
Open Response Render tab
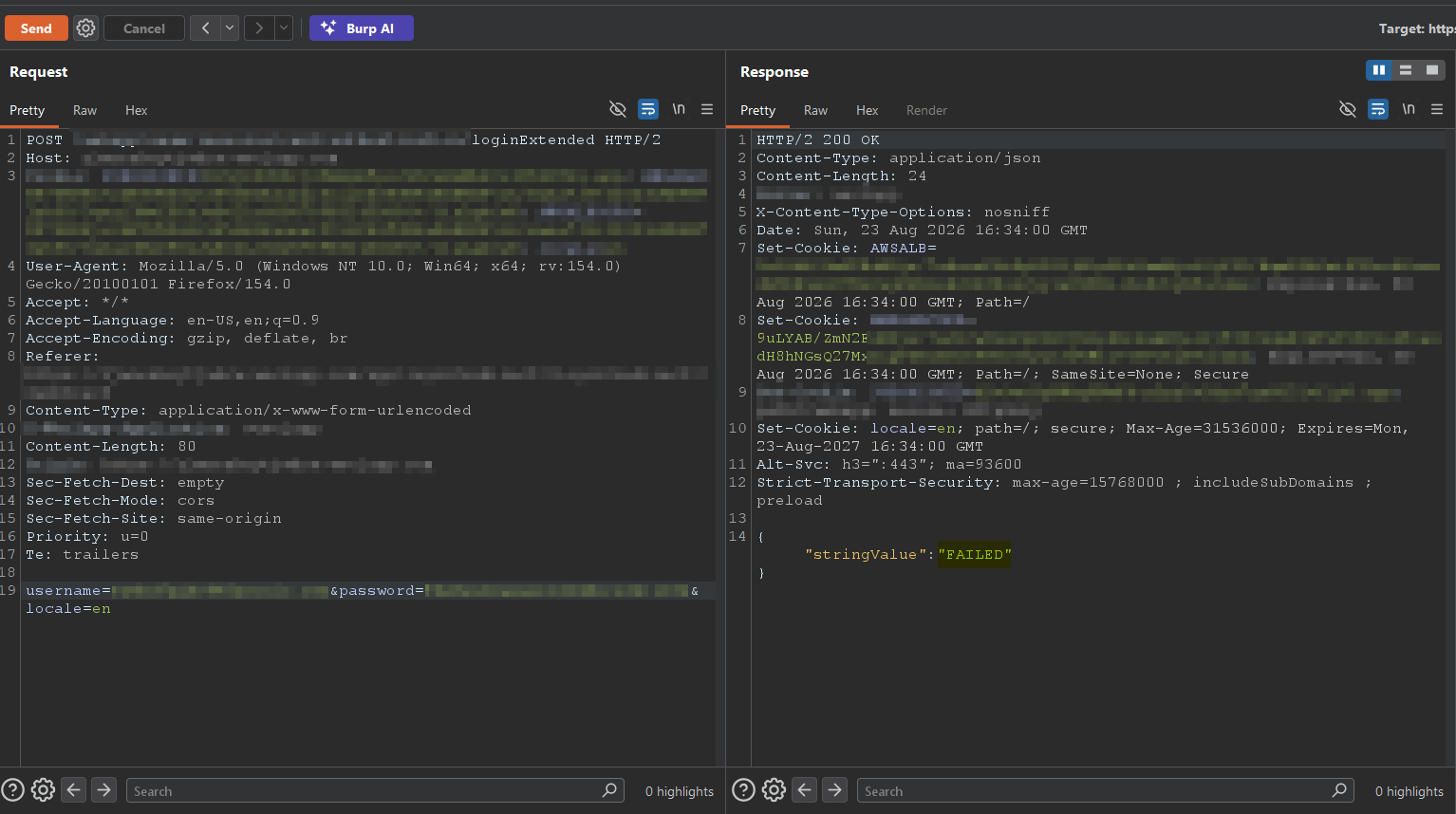[926, 110]
